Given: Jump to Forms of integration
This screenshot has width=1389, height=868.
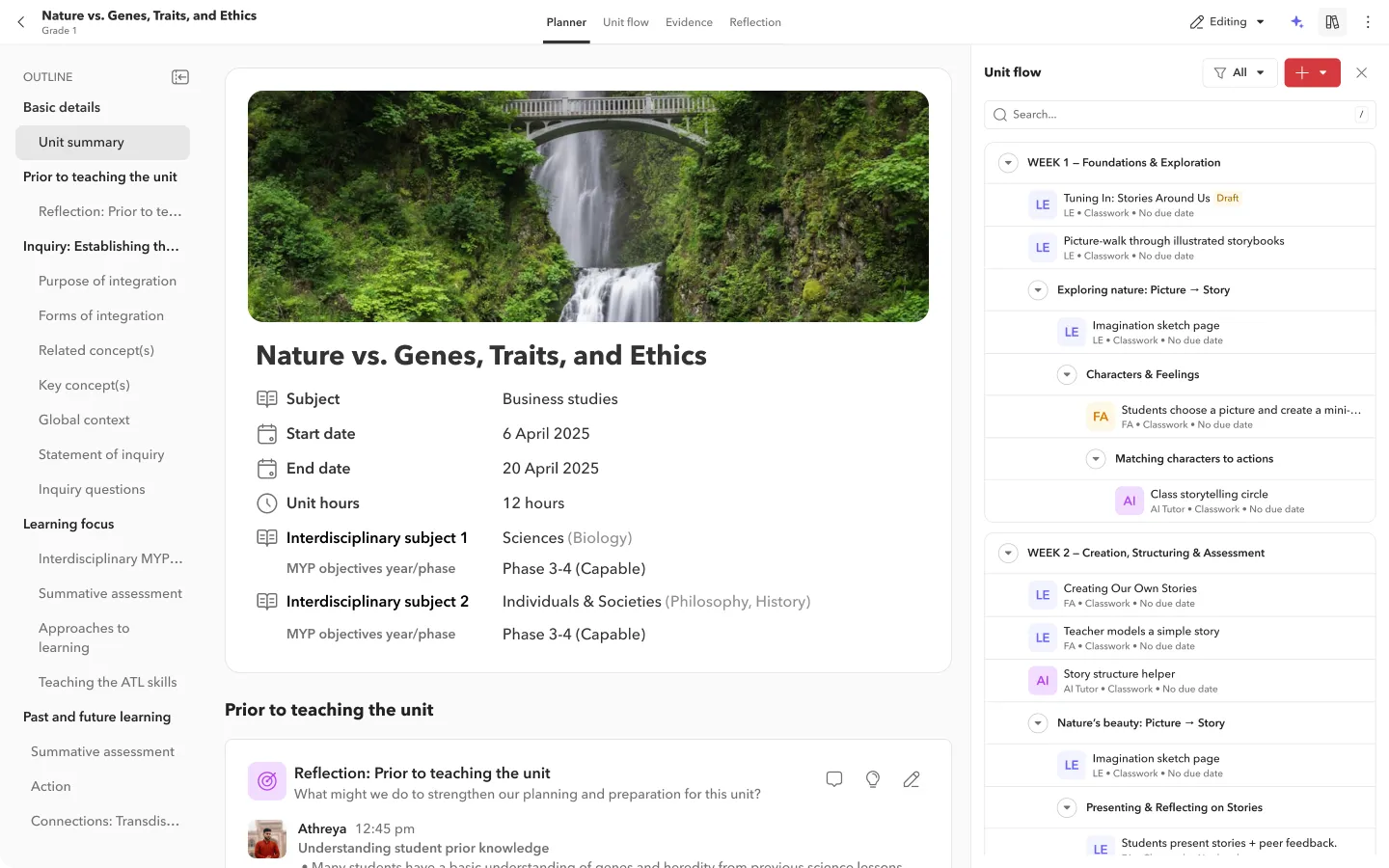Looking at the screenshot, I should tap(101, 315).
